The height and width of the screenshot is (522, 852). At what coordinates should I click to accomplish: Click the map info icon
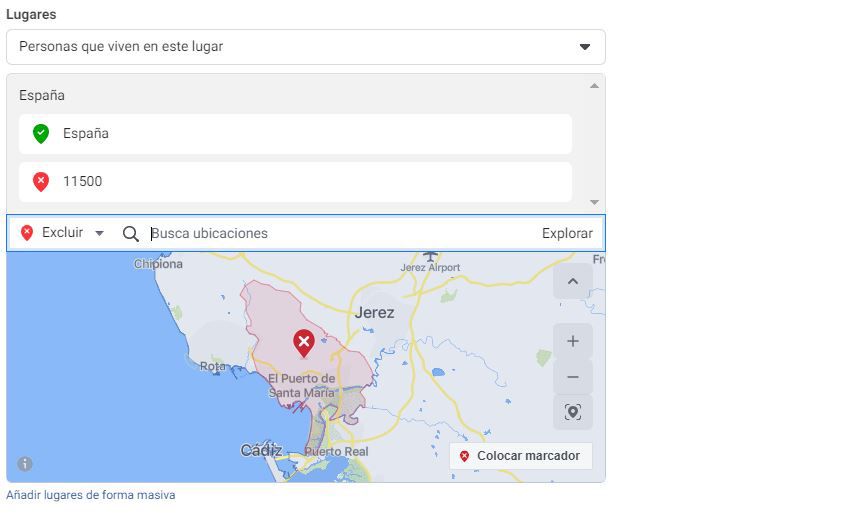(x=25, y=464)
